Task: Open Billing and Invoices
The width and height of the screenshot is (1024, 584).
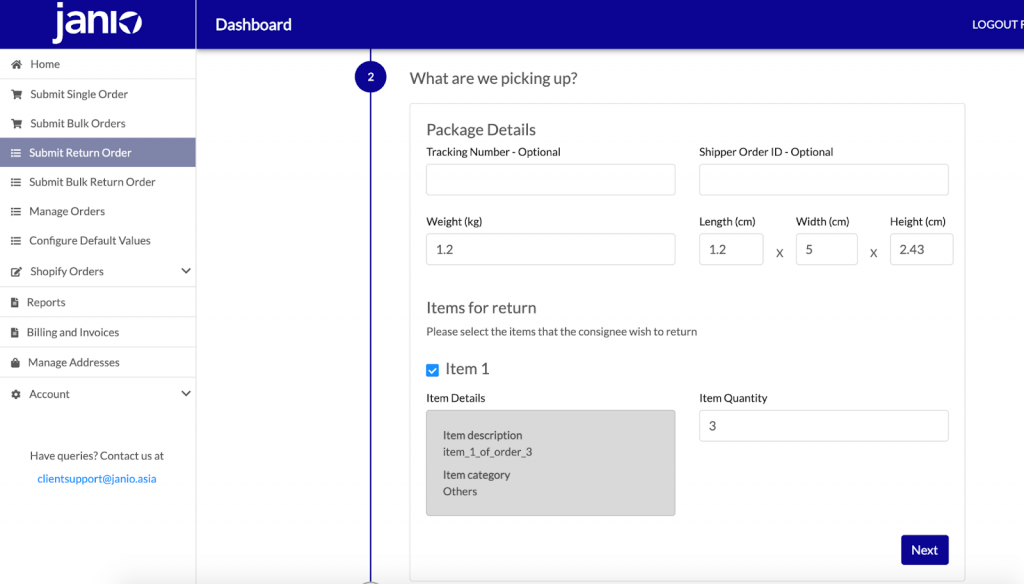Action: click(x=98, y=332)
